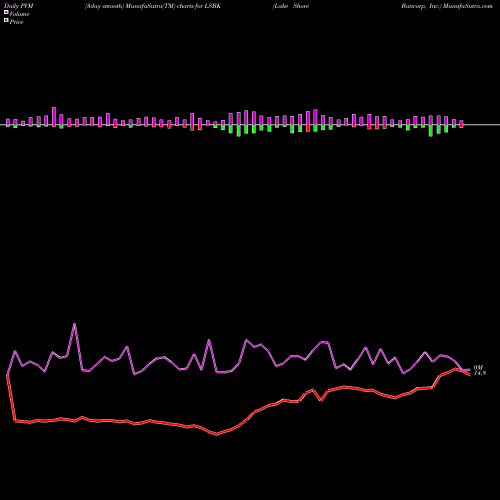Image resolution: width=500 pixels, height=500 pixels.
Task: Click the '14.8' price value label
Action: coord(480,373)
